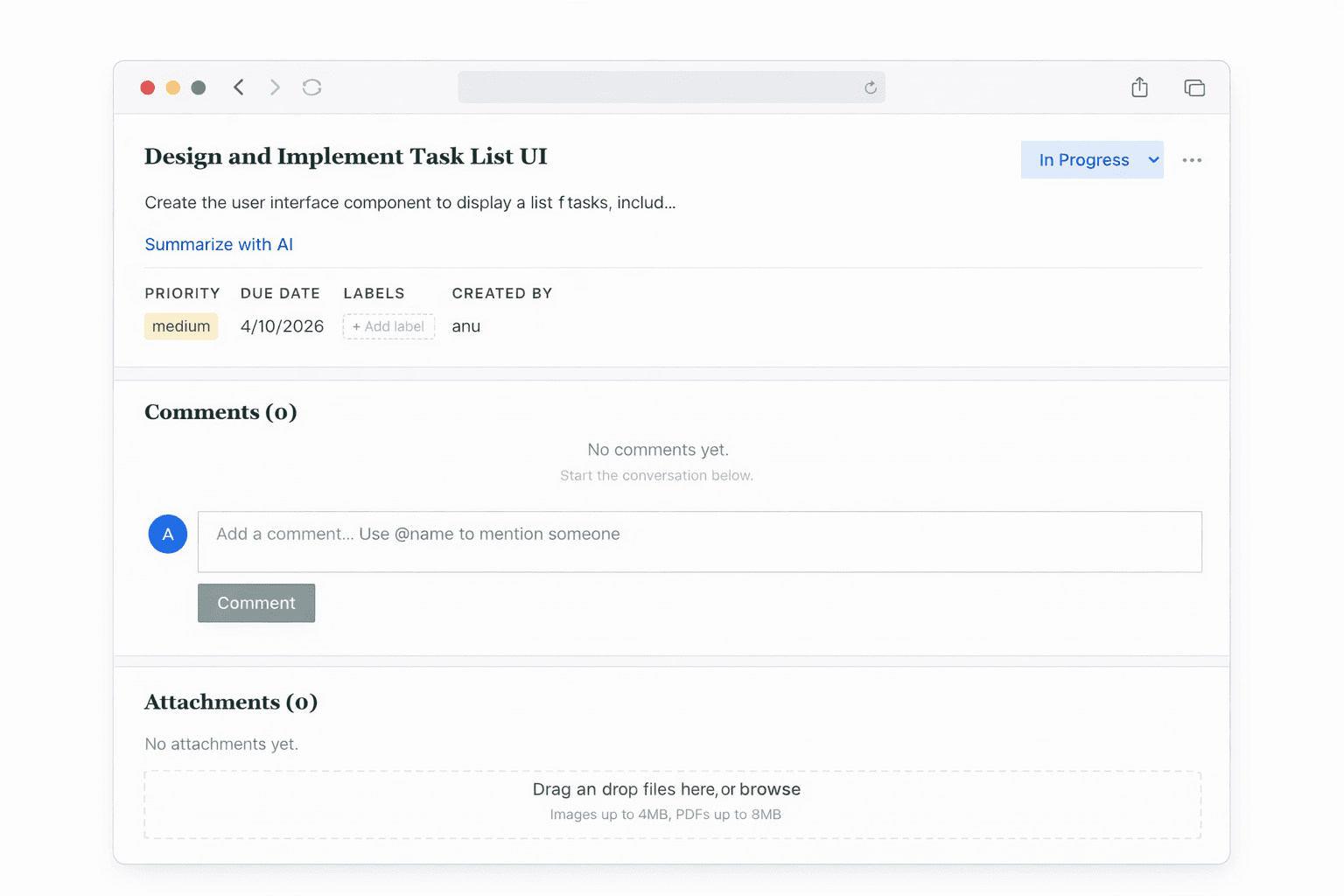The width and height of the screenshot is (1344, 896).
Task: Select the medium priority badge
Action: click(x=180, y=325)
